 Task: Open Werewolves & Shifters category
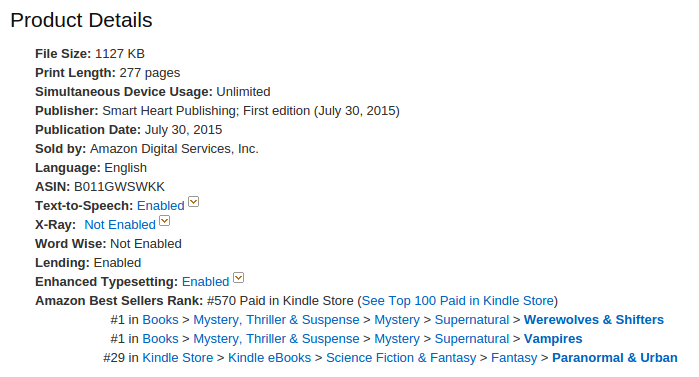[594, 320]
